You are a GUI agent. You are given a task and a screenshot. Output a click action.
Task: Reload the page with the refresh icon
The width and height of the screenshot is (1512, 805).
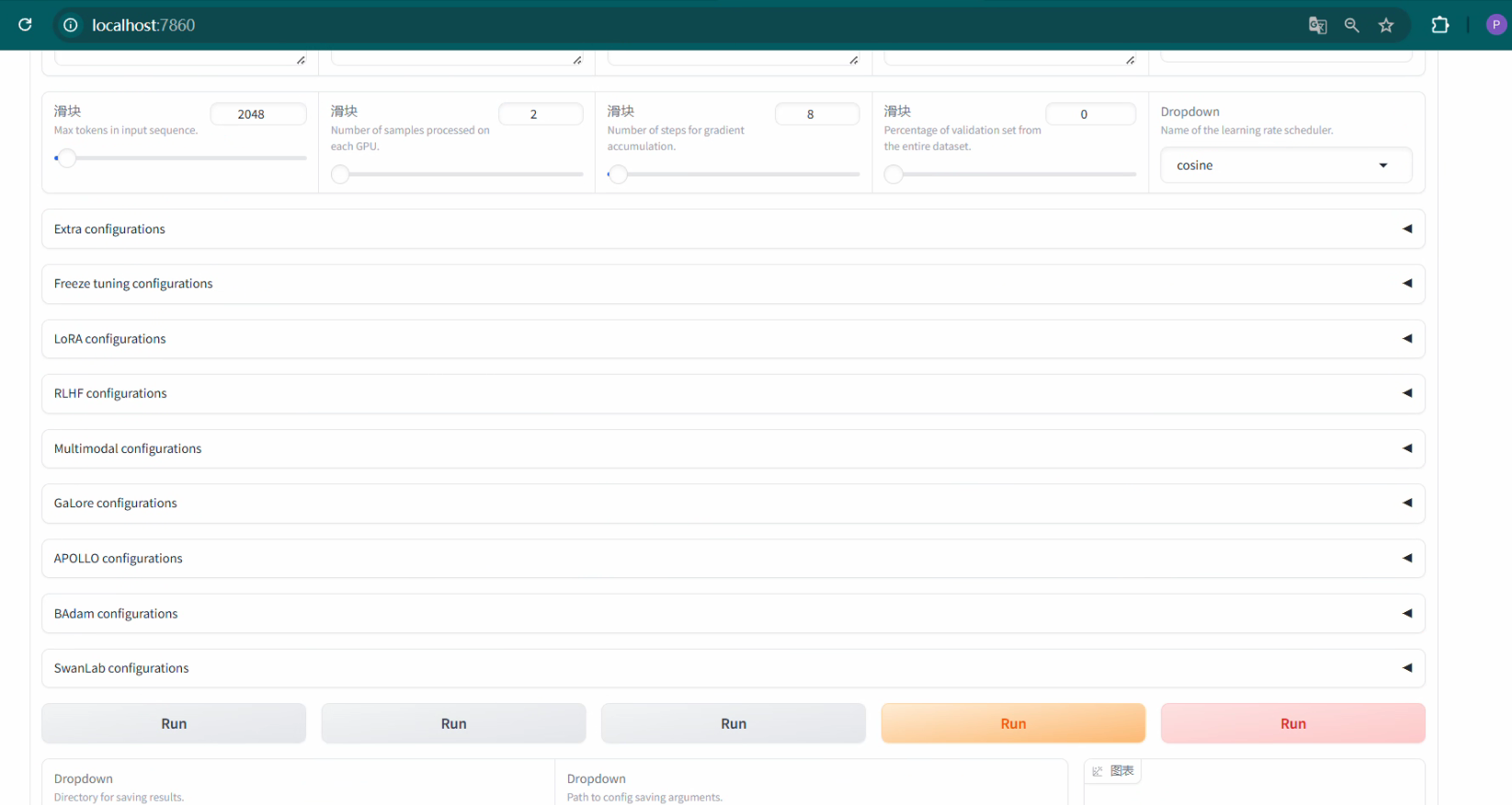pyautogui.click(x=25, y=25)
